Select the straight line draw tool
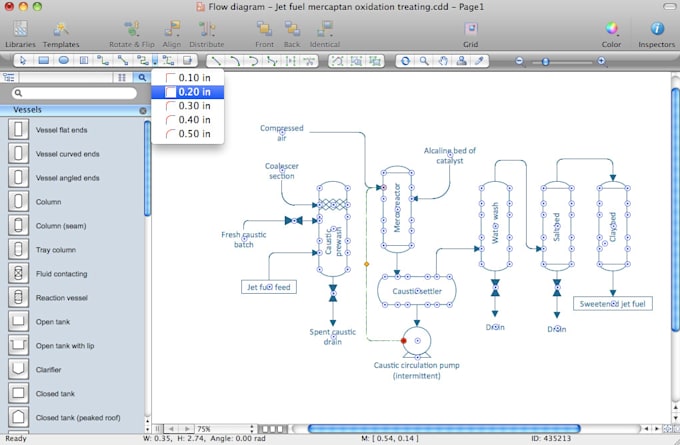The height and width of the screenshot is (445, 680). coord(216,61)
